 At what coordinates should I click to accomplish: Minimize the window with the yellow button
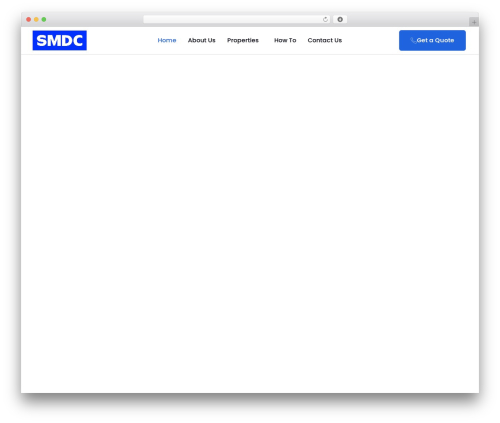click(36, 19)
